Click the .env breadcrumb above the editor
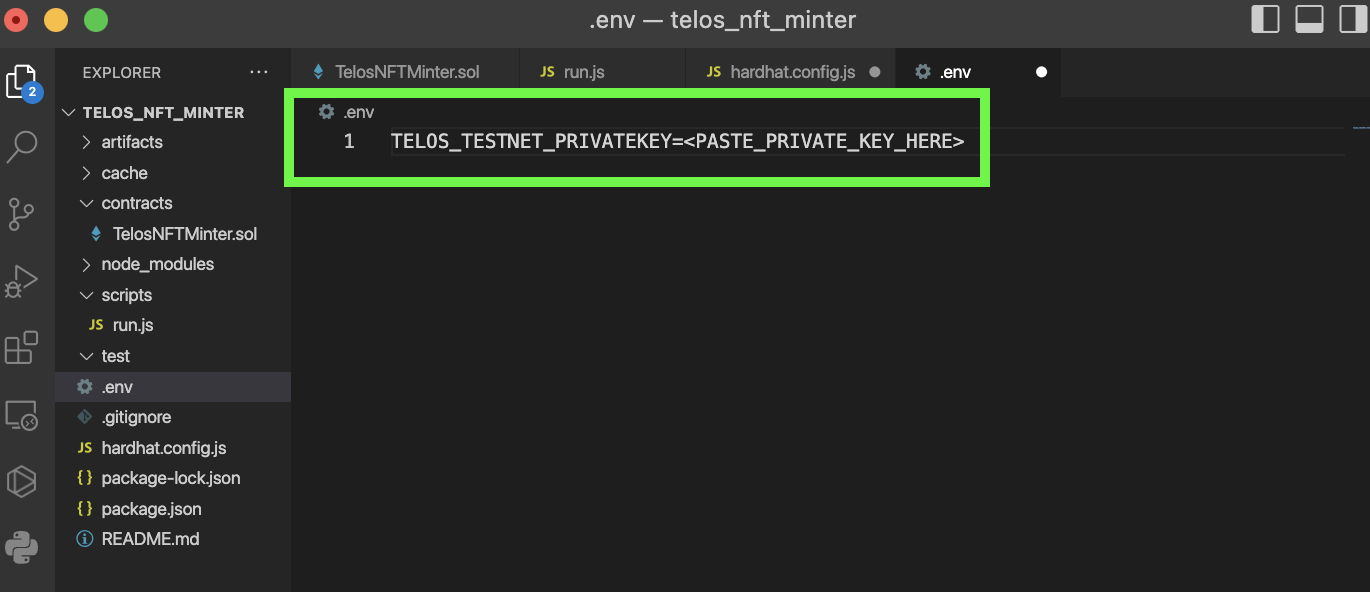The width and height of the screenshot is (1370, 592). coord(358,112)
